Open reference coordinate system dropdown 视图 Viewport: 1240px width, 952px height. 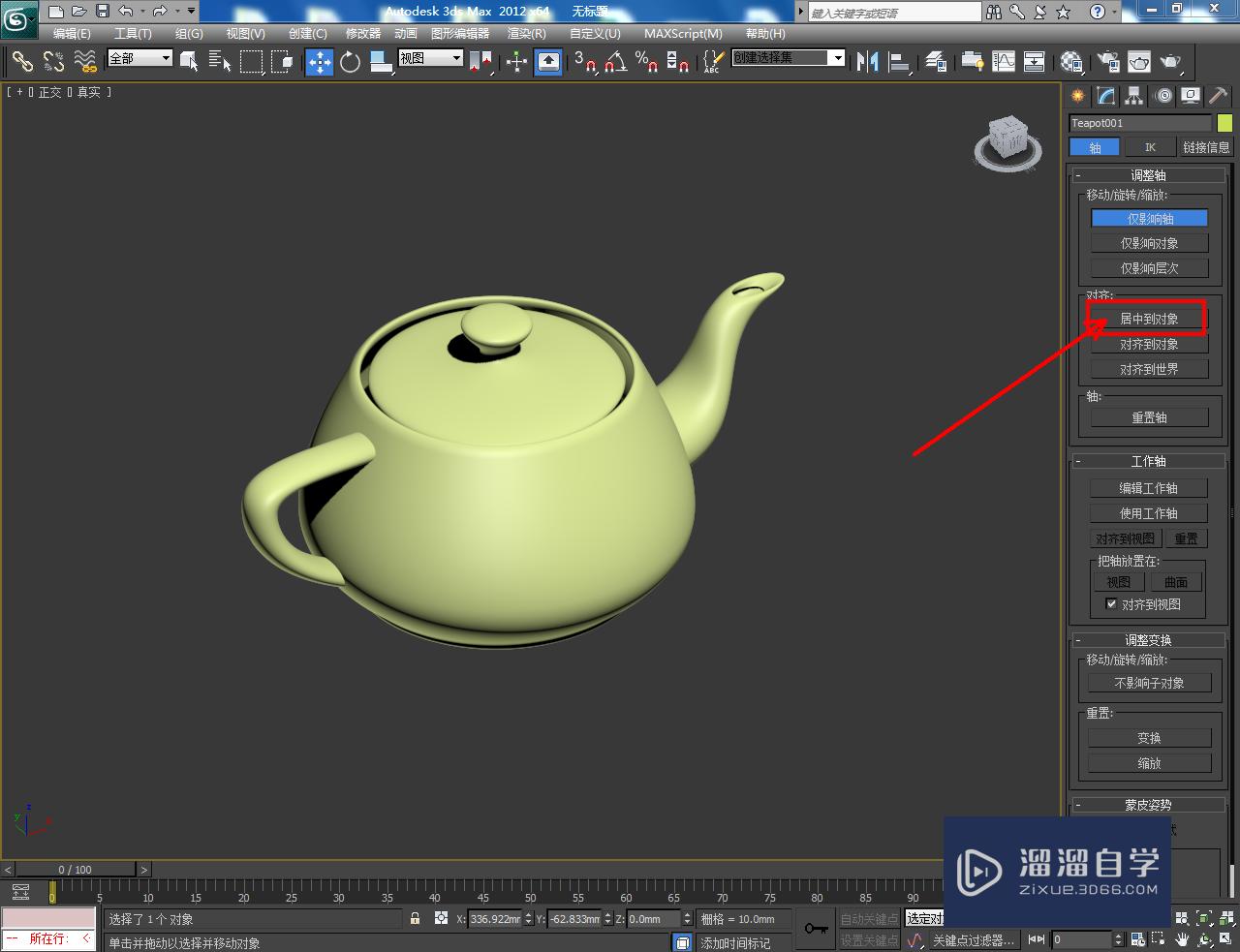pyautogui.click(x=431, y=58)
